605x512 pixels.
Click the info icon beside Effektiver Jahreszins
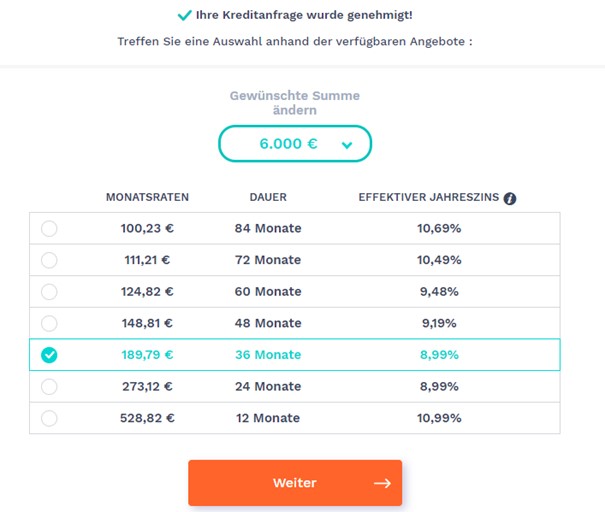click(510, 198)
